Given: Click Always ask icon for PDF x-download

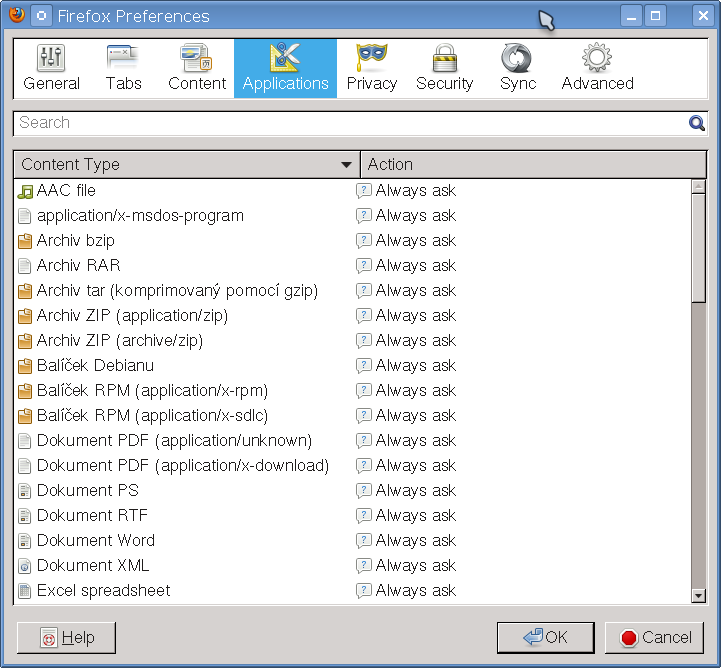Looking at the screenshot, I should pos(364,465).
